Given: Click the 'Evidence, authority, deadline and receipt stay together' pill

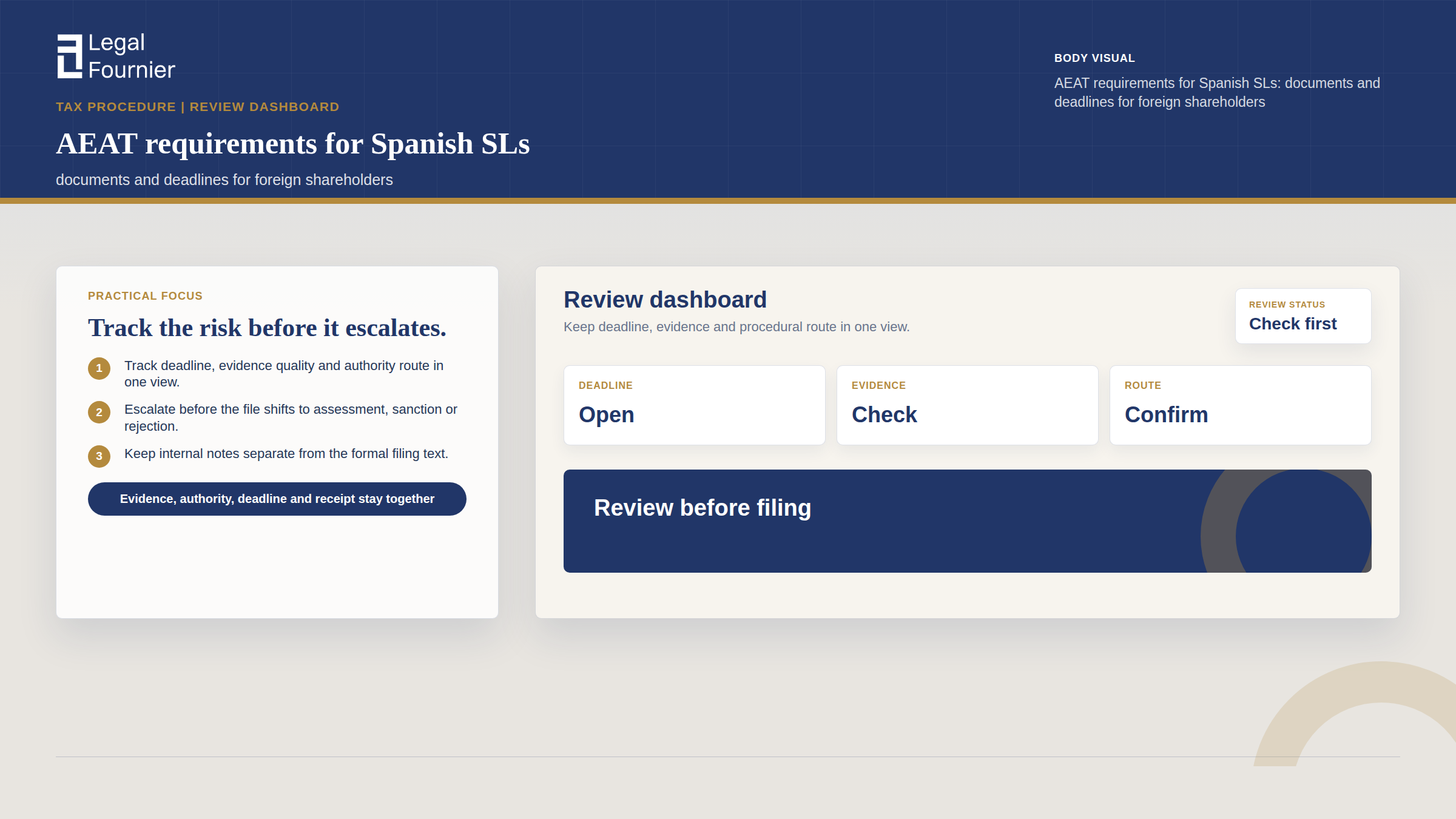Looking at the screenshot, I should tap(277, 499).
